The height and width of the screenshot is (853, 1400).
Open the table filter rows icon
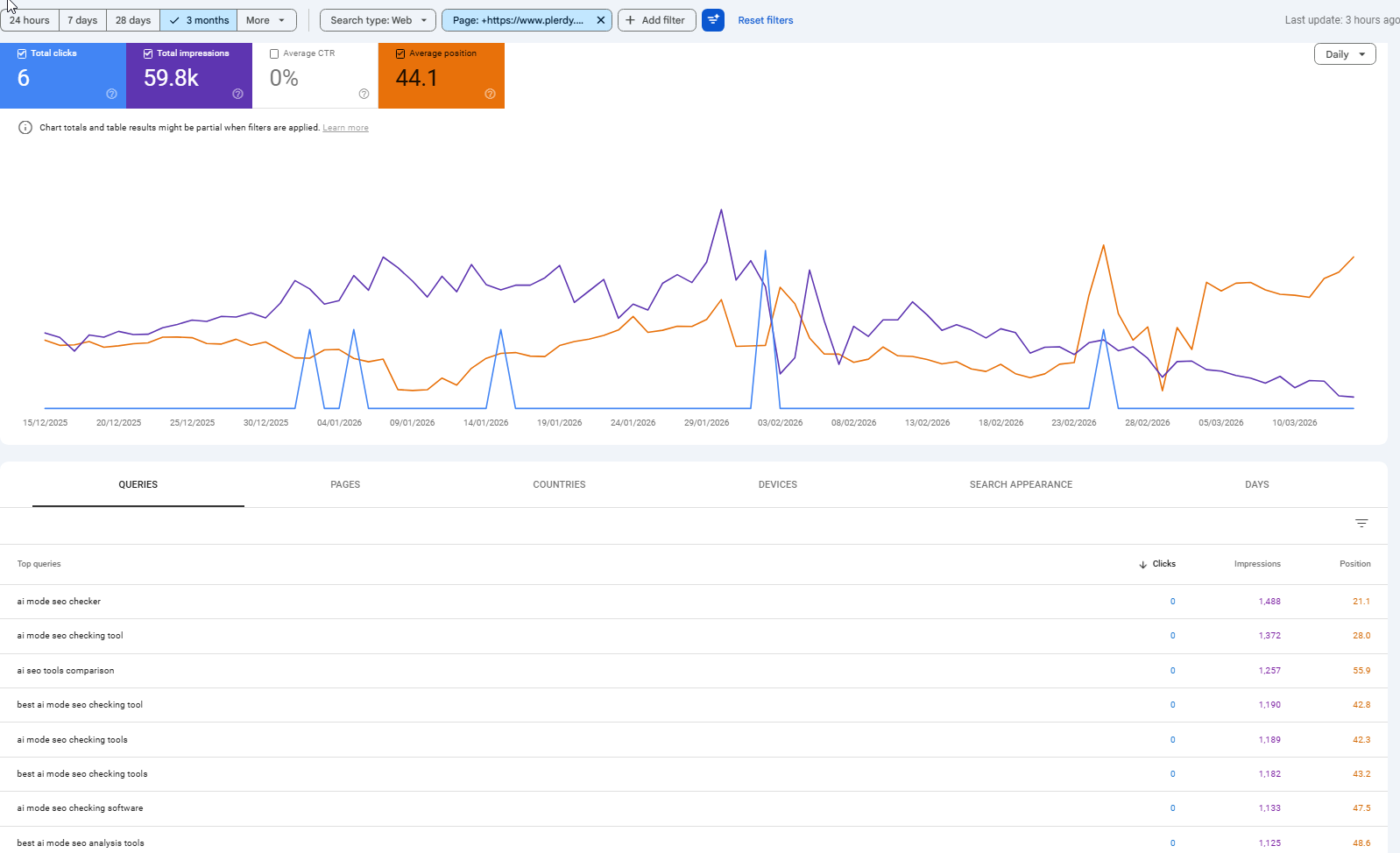click(1361, 523)
